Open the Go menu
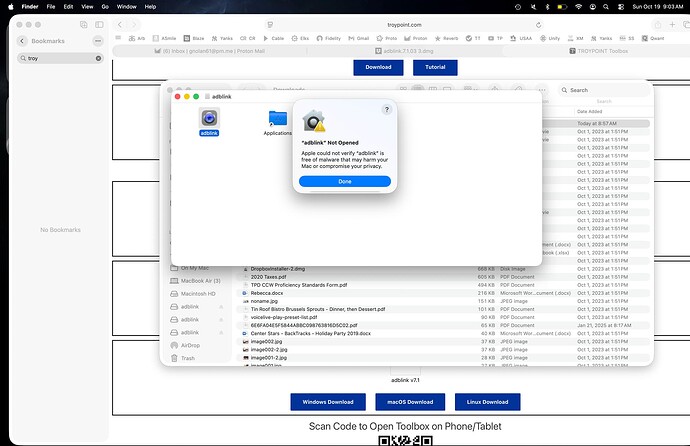 (x=105, y=7)
